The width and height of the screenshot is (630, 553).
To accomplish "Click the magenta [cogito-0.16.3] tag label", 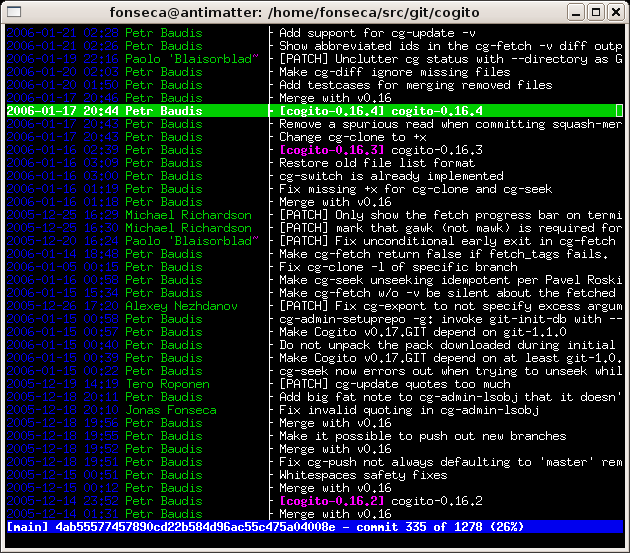I will [319, 150].
